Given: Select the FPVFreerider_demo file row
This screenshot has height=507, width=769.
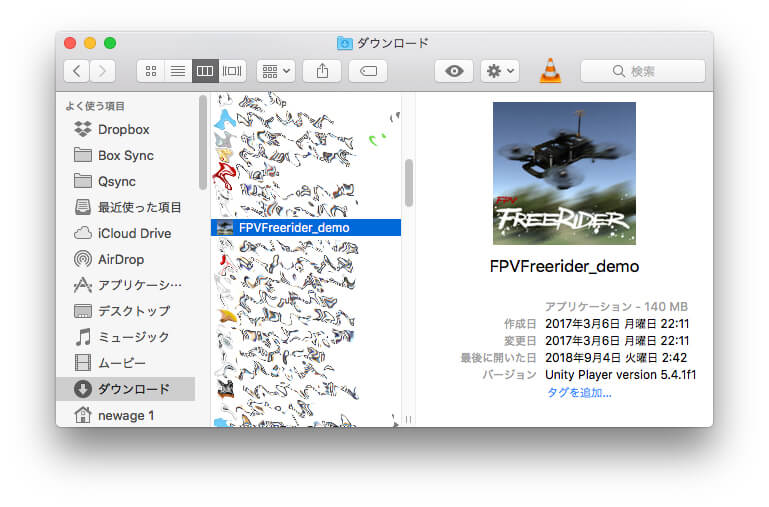Looking at the screenshot, I should click(305, 227).
